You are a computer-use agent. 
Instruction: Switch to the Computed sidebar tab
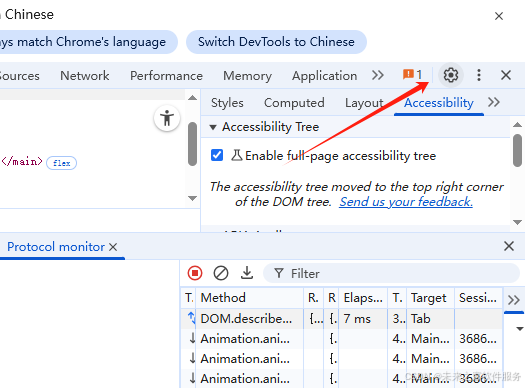294,103
